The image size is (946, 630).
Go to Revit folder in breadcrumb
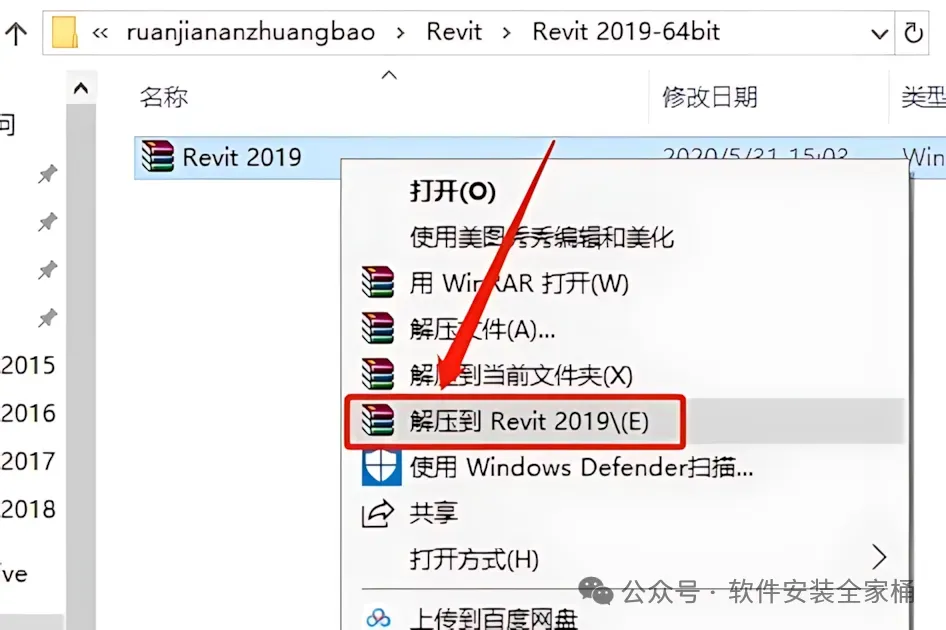click(x=454, y=31)
